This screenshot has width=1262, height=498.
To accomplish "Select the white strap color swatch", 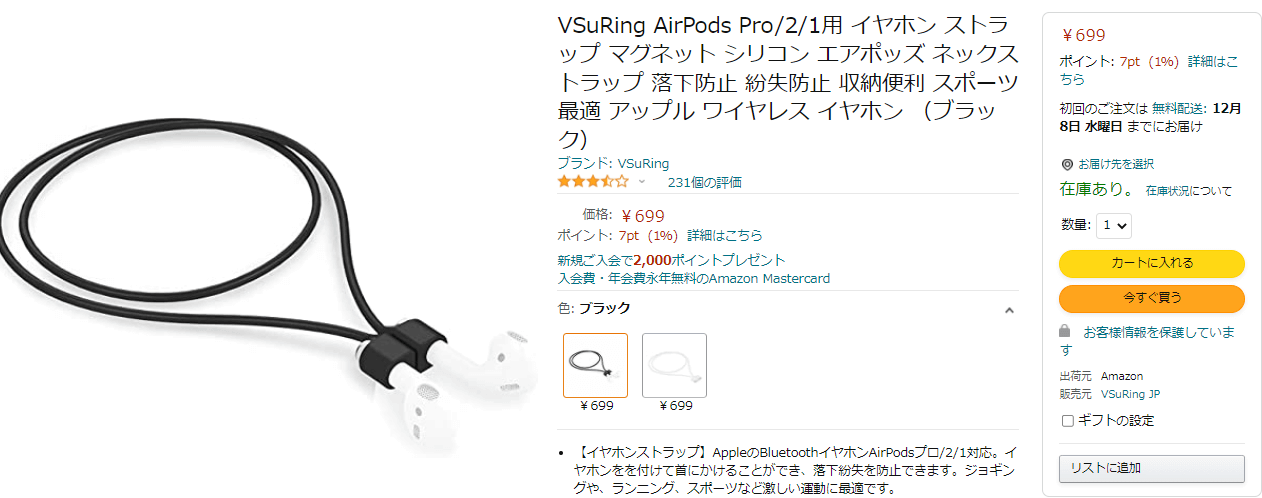I will tap(674, 365).
